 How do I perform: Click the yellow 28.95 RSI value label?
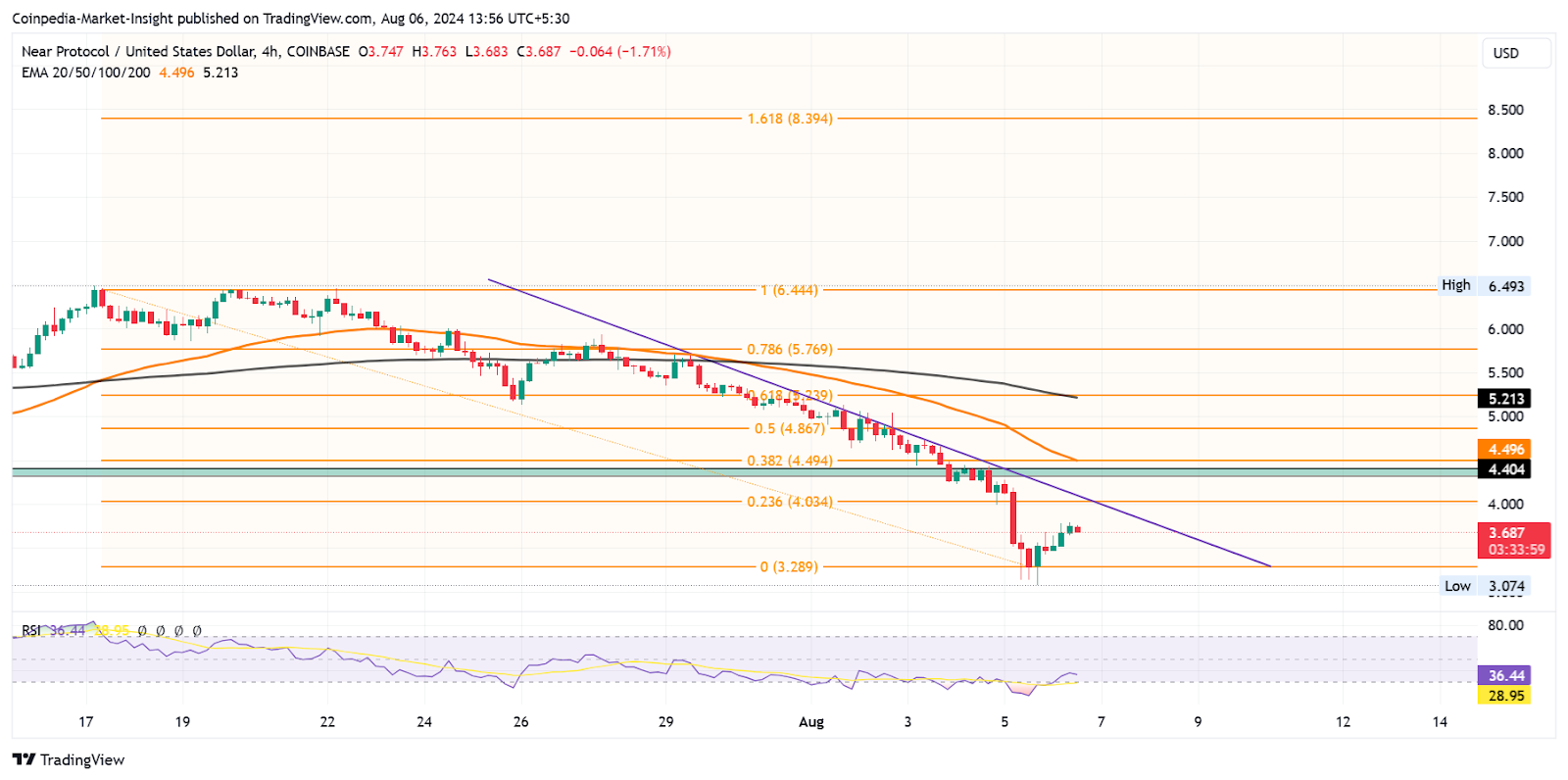coord(1504,696)
